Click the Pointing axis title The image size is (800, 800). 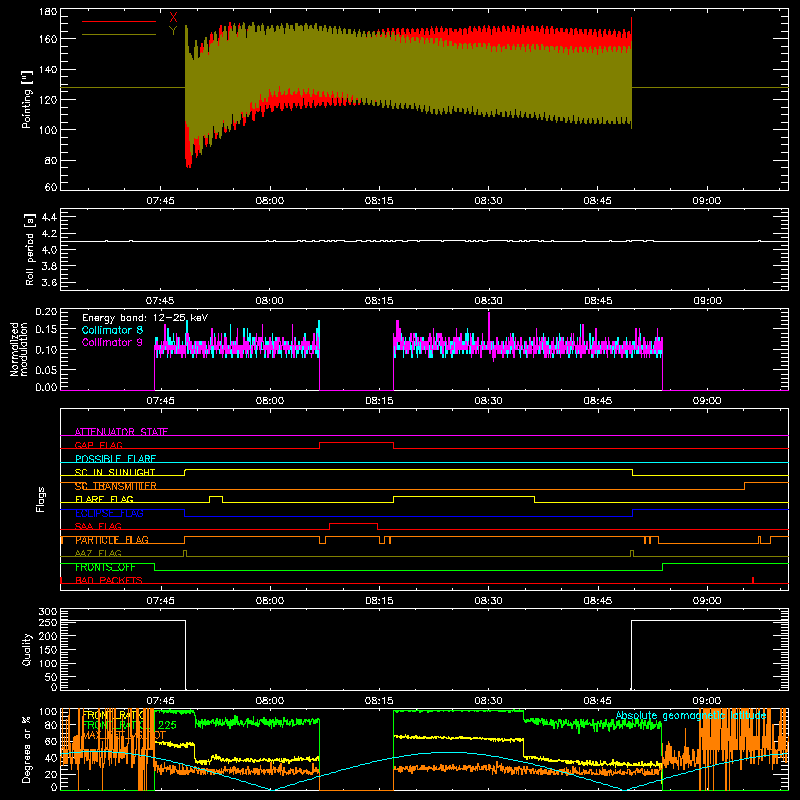(x=27, y=99)
